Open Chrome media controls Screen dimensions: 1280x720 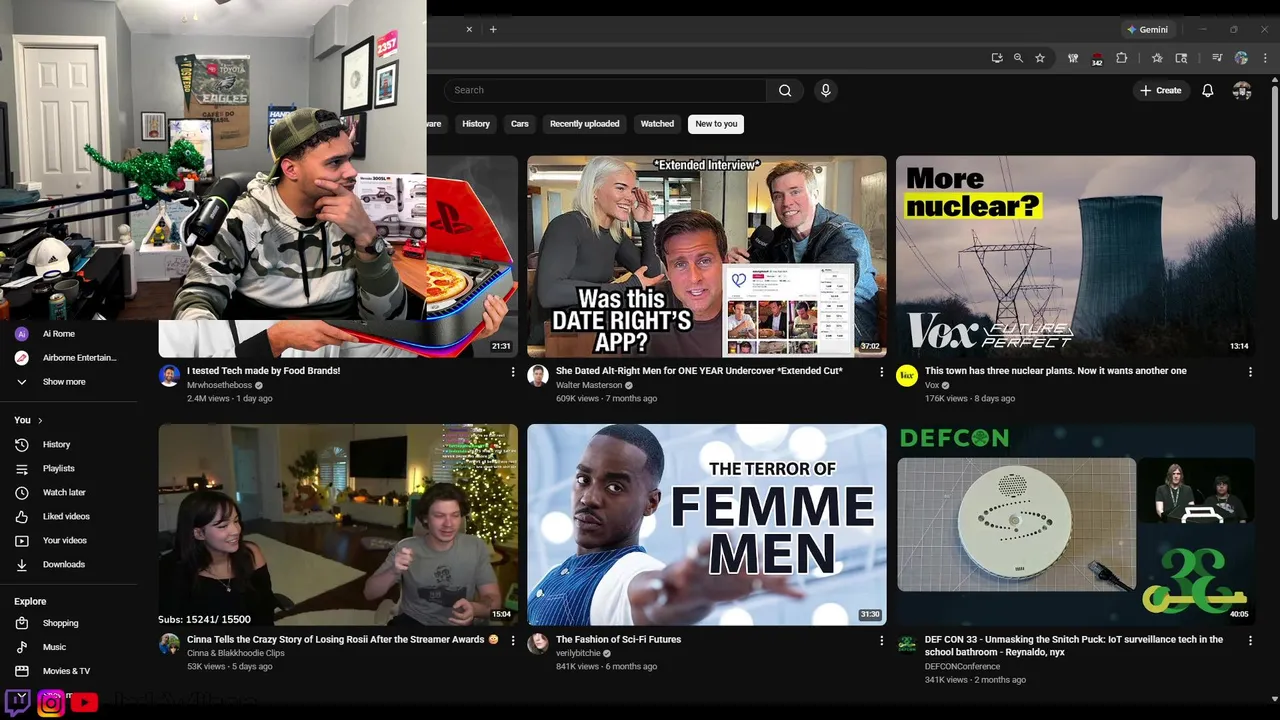(1217, 58)
